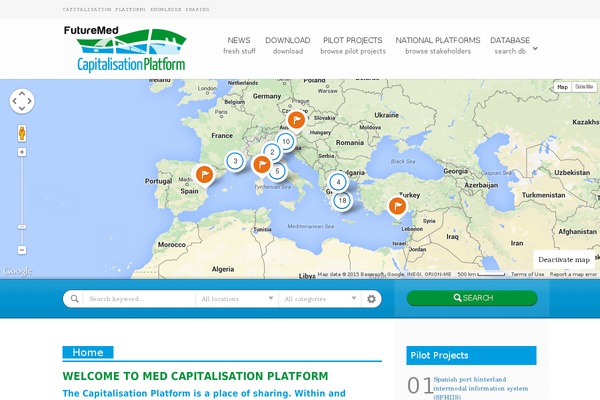Expand the DATABASE menu chevron
This screenshot has width=600, height=400.
(535, 49)
